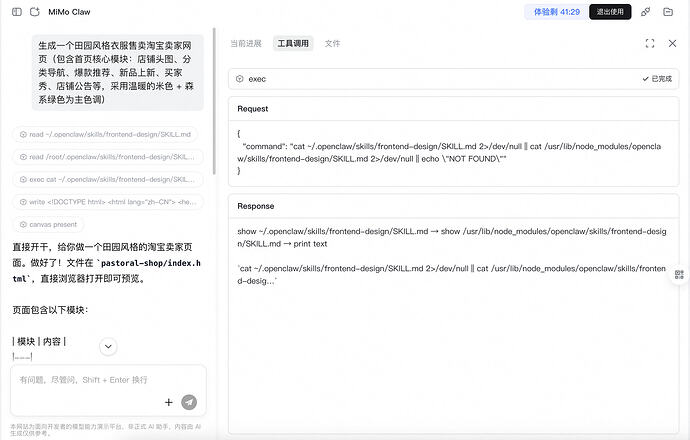This screenshot has height=440, width=690.
Task: Click the plus attachment icon
Action: [169, 402]
